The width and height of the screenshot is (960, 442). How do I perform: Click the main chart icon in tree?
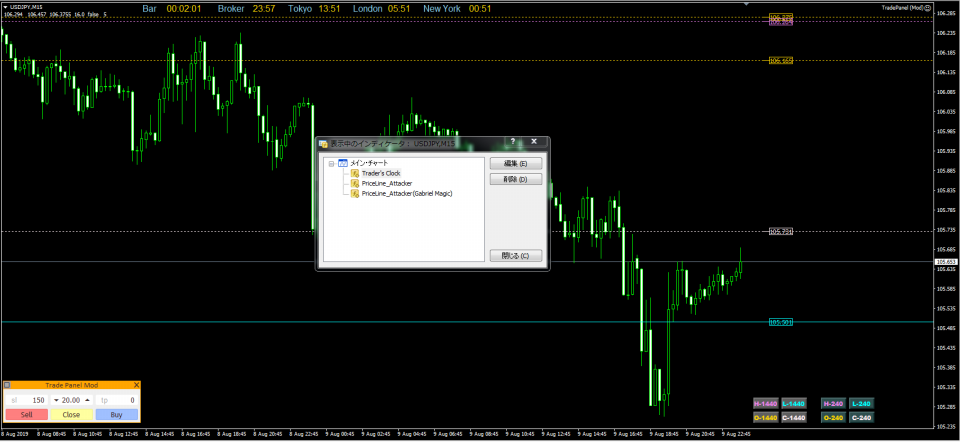coord(343,162)
